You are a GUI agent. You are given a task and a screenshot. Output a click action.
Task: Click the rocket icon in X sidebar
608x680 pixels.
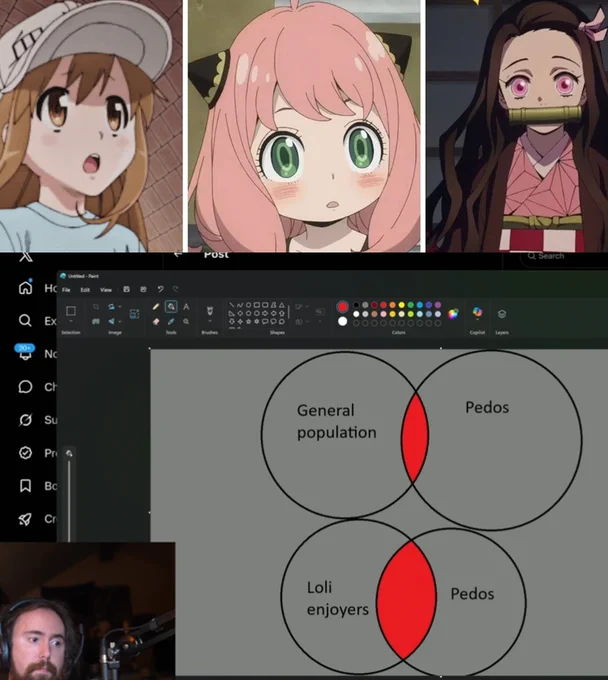coord(26,519)
